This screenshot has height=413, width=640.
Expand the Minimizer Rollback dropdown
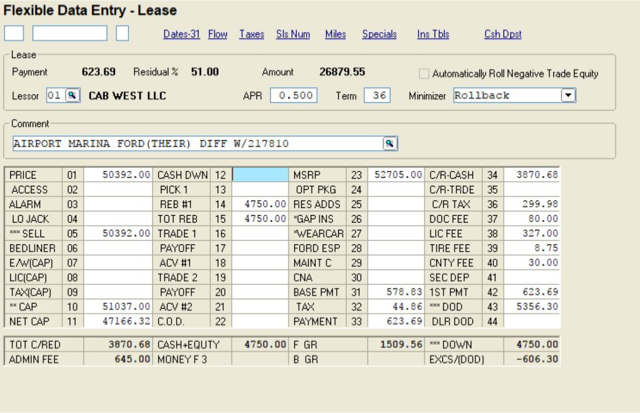click(x=568, y=95)
